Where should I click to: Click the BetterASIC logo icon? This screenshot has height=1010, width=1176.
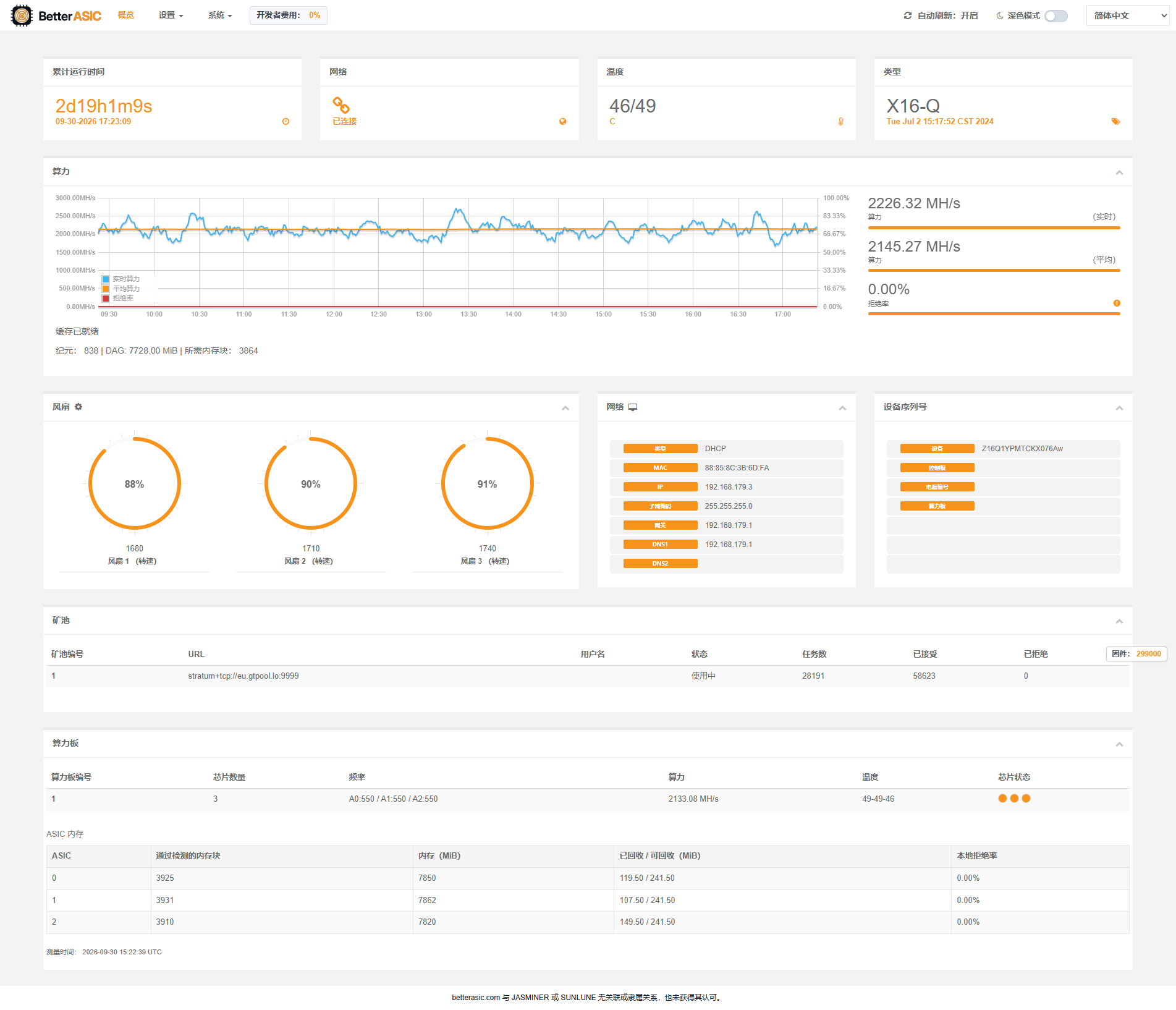tap(22, 15)
